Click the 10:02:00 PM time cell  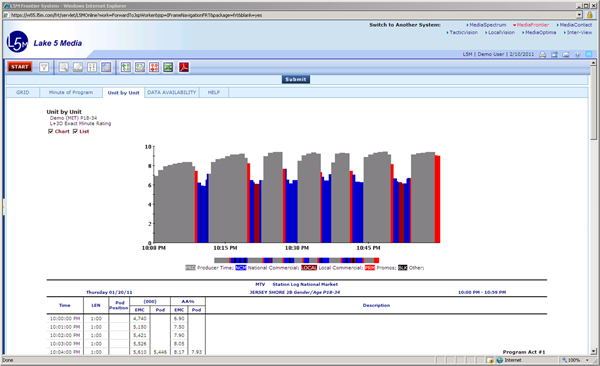click(65, 335)
